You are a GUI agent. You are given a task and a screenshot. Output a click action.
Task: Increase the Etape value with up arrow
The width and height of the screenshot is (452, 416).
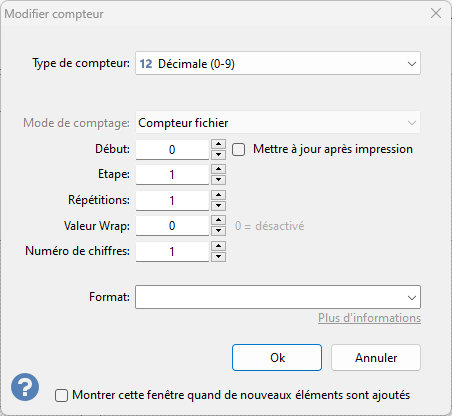218,169
